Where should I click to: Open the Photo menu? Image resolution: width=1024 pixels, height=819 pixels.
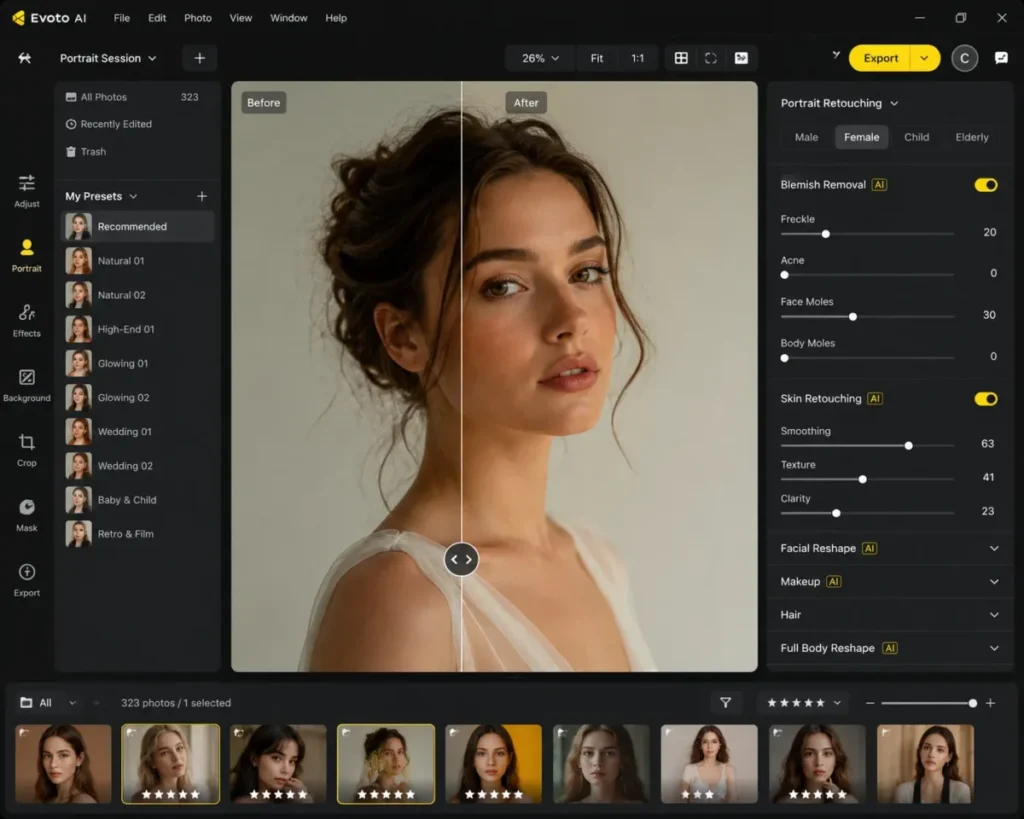(198, 18)
